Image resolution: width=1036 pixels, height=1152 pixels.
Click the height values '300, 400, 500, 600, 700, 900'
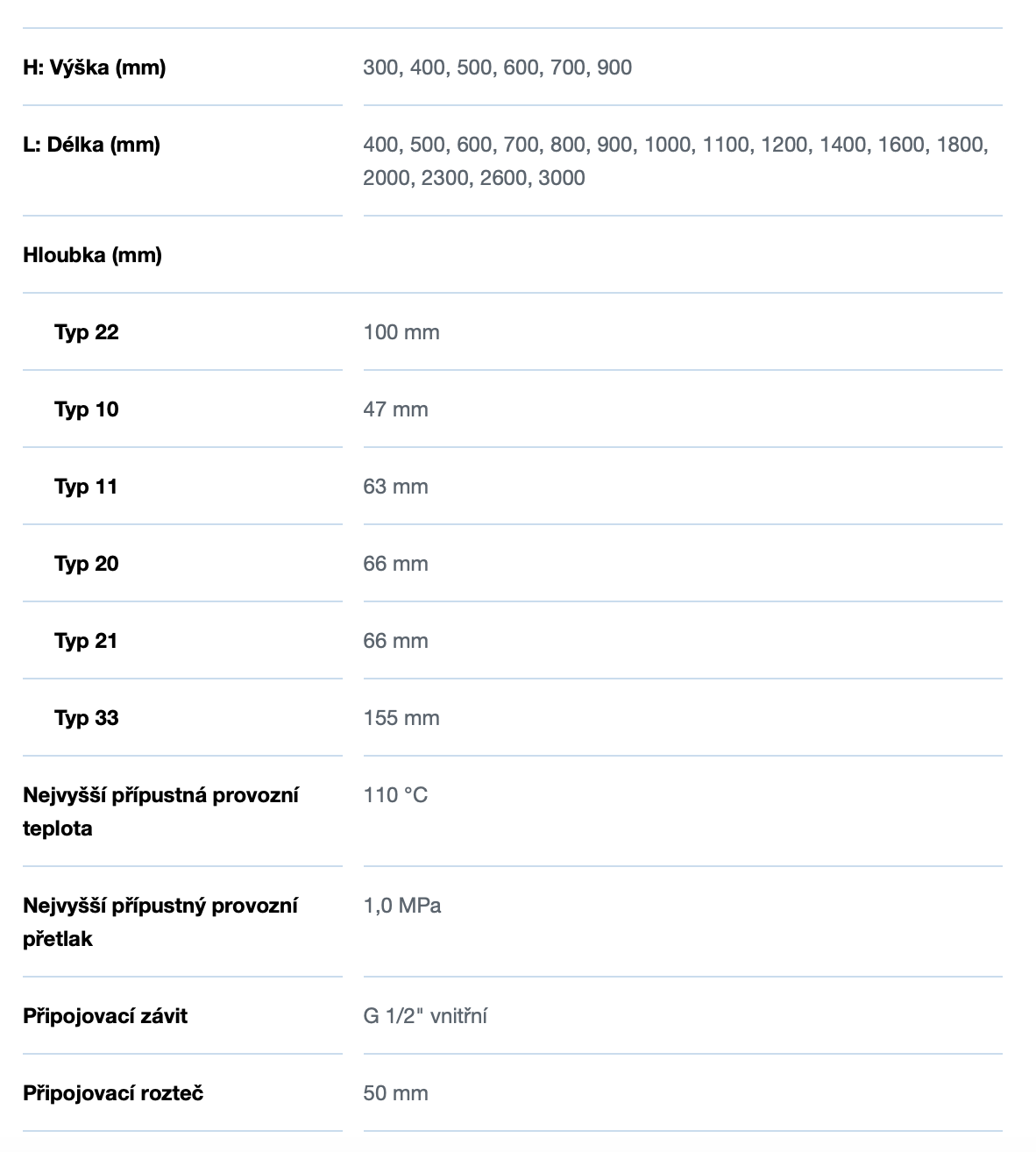pyautogui.click(x=497, y=68)
